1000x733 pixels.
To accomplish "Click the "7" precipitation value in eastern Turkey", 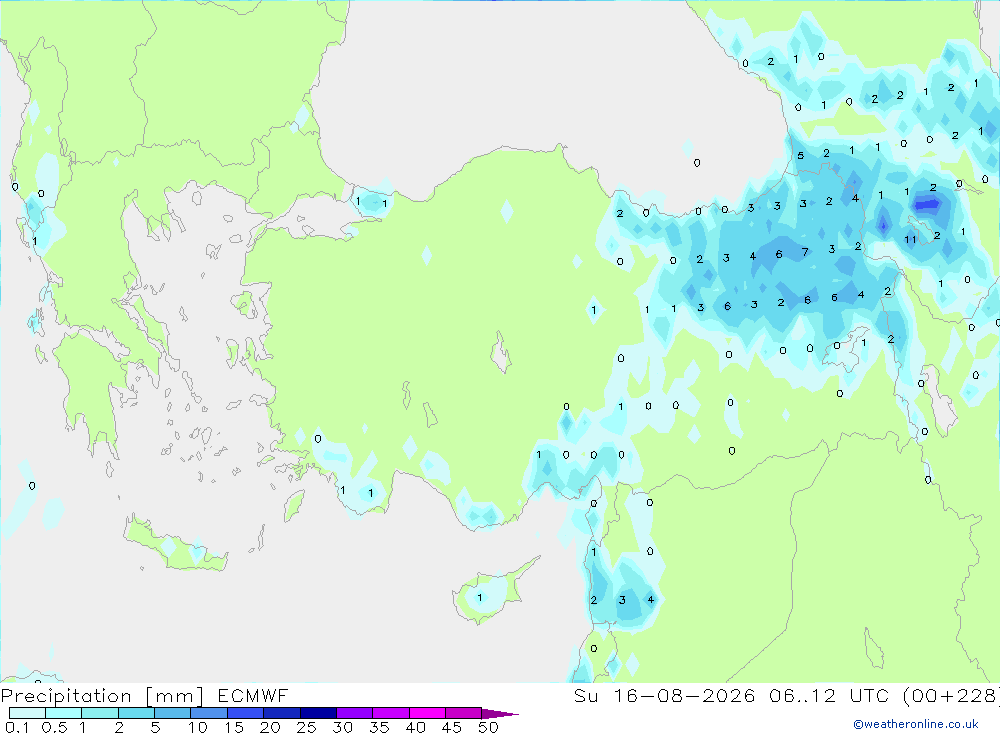I will click(805, 252).
